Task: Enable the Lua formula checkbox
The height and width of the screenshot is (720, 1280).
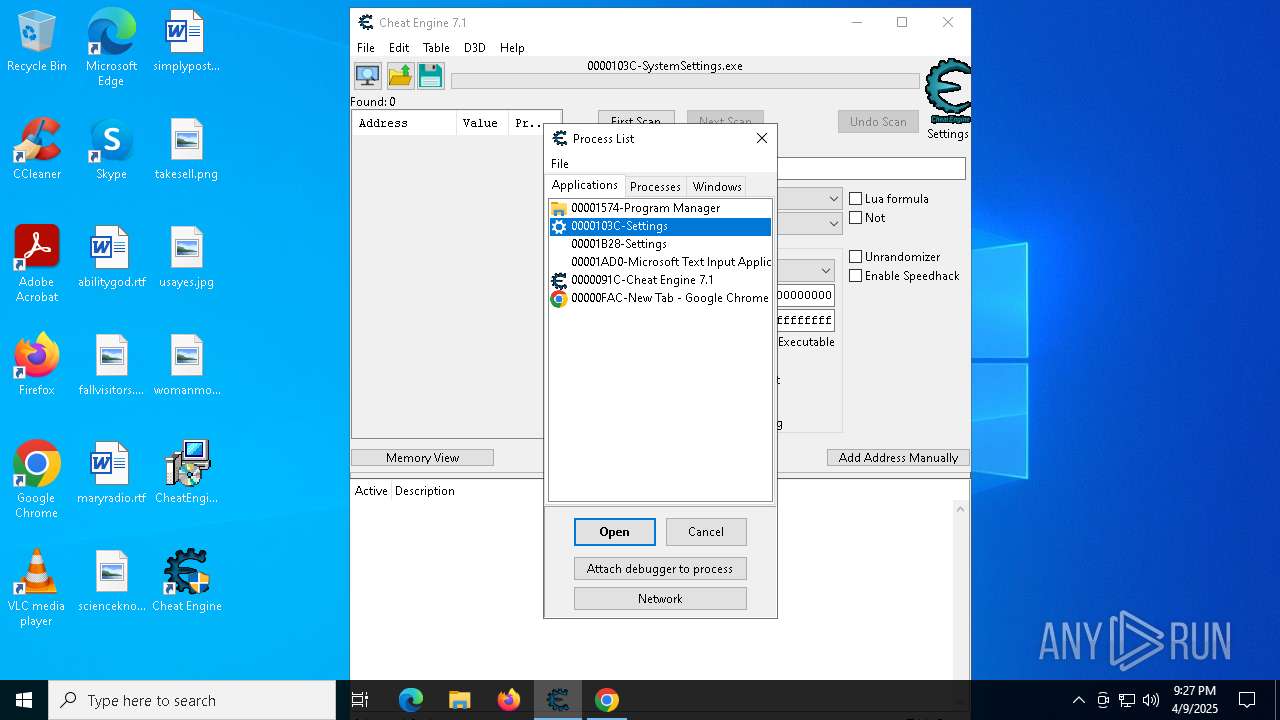Action: (856, 199)
